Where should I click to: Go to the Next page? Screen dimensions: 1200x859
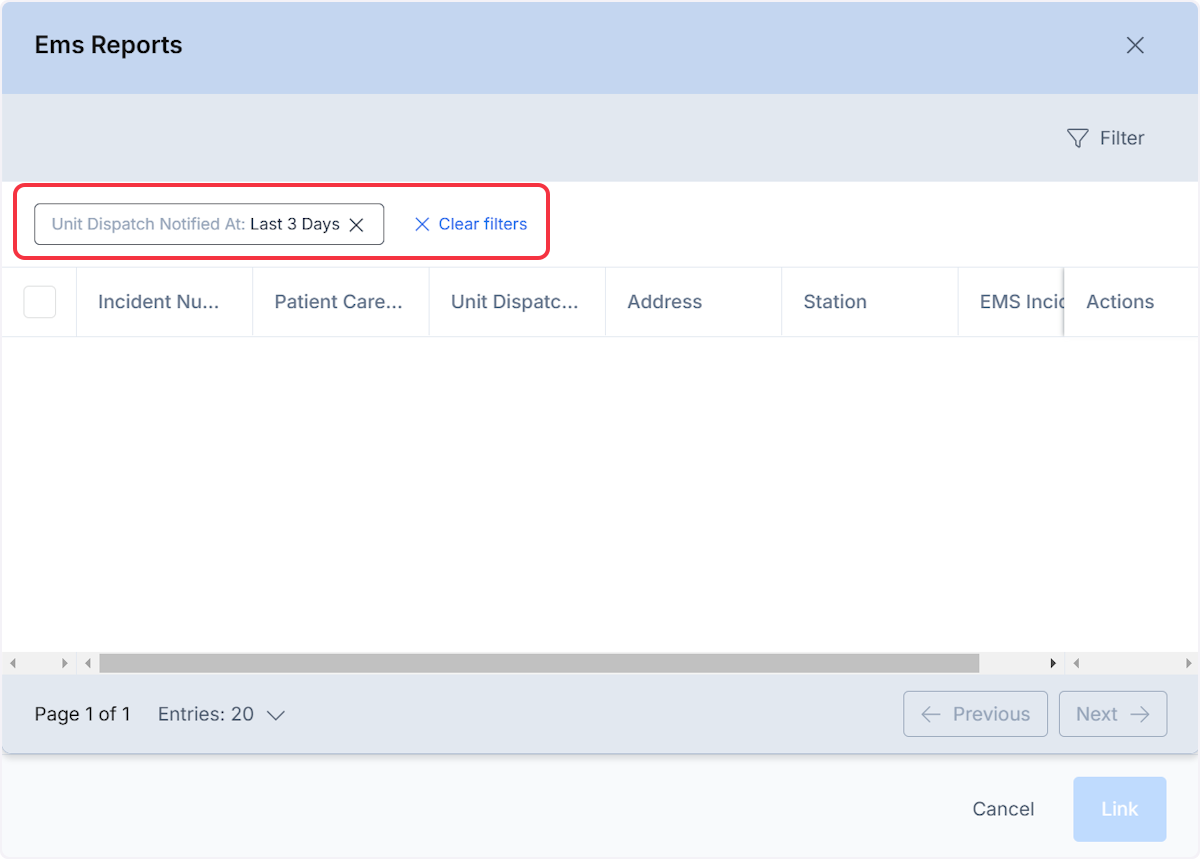pos(1113,714)
